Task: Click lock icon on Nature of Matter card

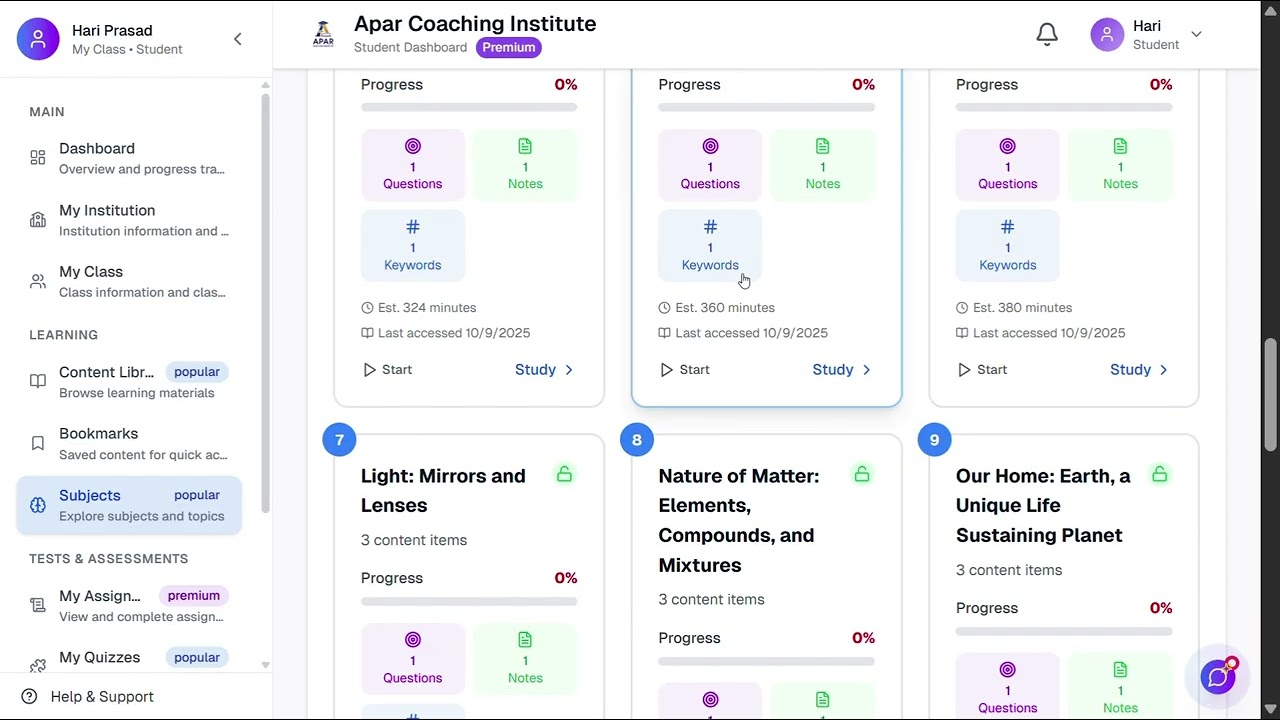Action: tap(862, 474)
